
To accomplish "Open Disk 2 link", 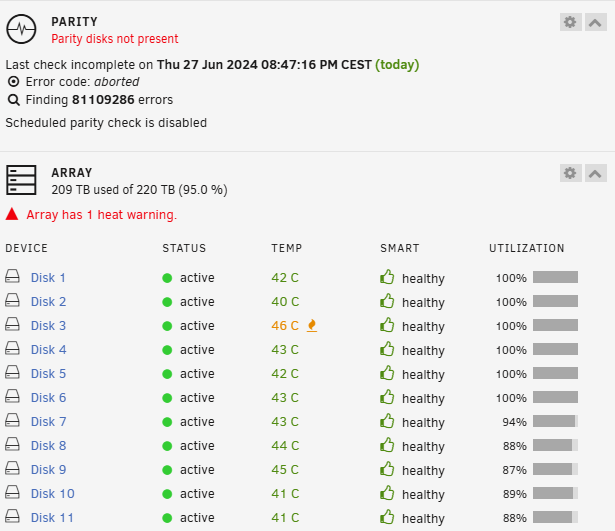I will 49,302.
